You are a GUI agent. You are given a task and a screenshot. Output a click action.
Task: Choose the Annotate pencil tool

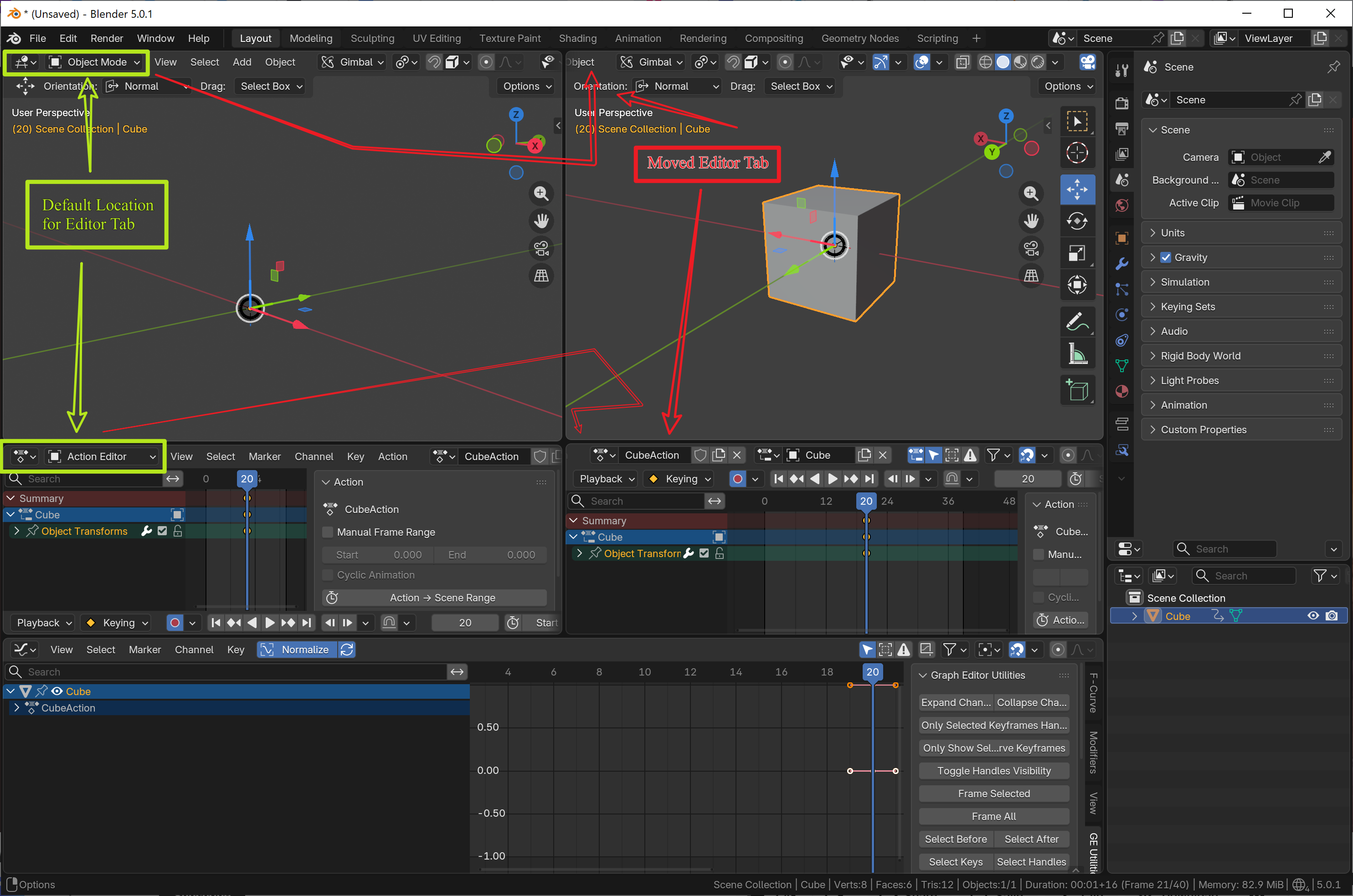1077,322
